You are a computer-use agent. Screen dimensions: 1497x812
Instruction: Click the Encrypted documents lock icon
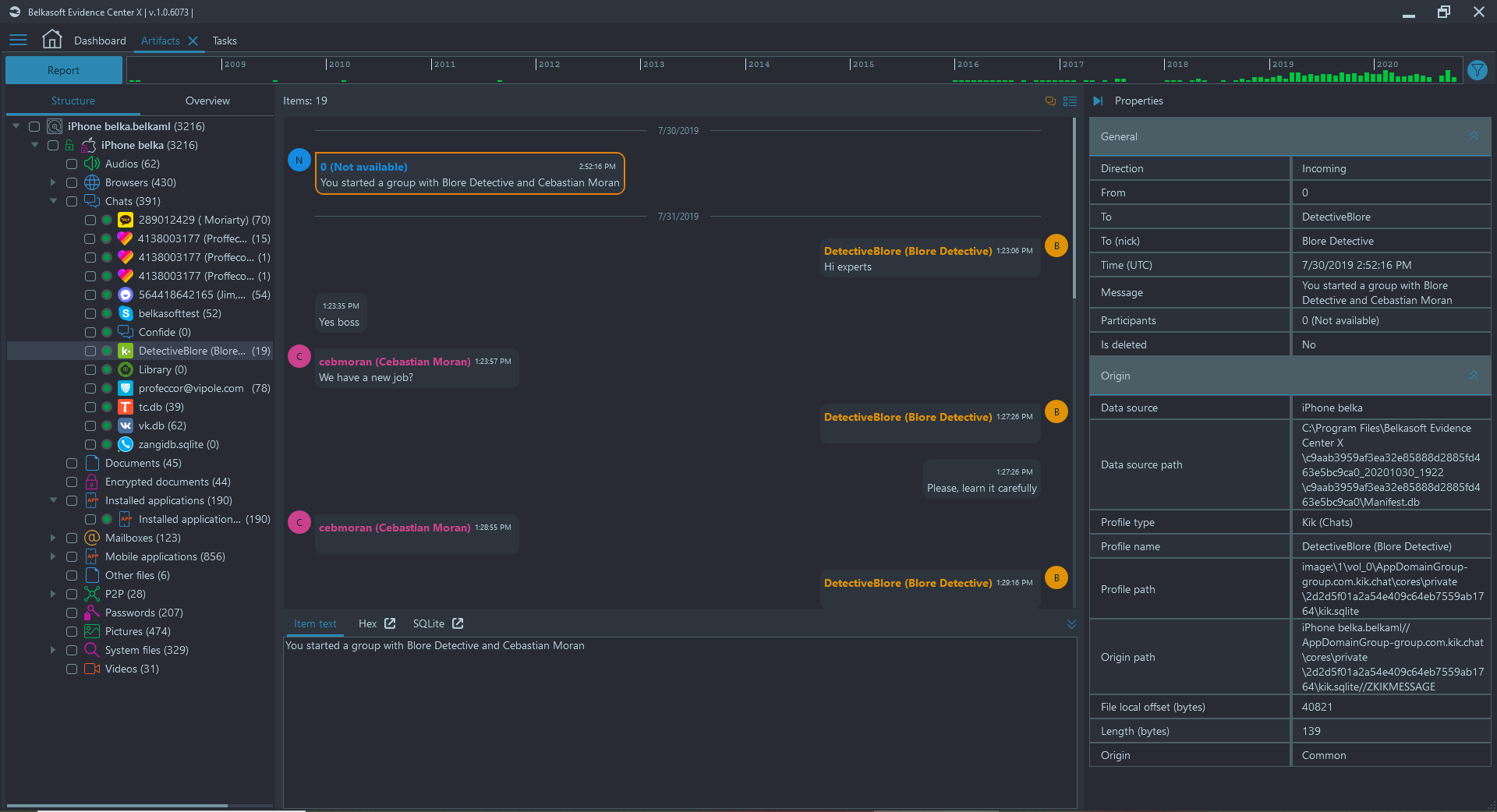coord(92,482)
